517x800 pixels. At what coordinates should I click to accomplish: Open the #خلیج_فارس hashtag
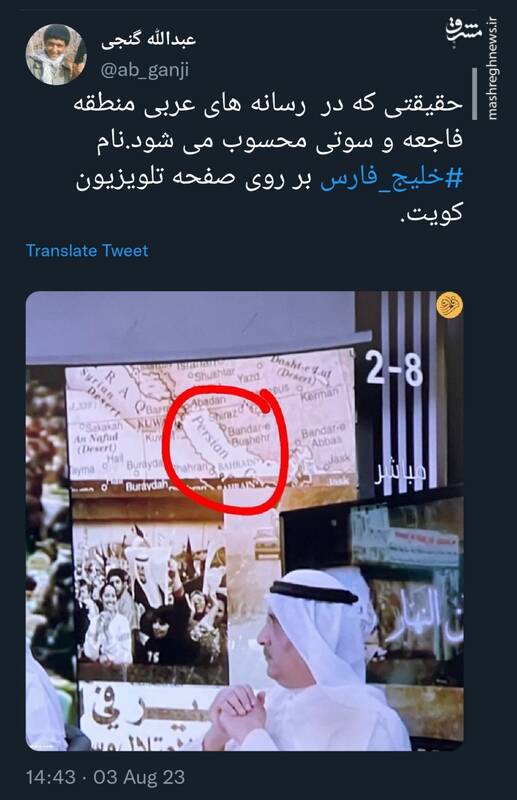point(391,179)
